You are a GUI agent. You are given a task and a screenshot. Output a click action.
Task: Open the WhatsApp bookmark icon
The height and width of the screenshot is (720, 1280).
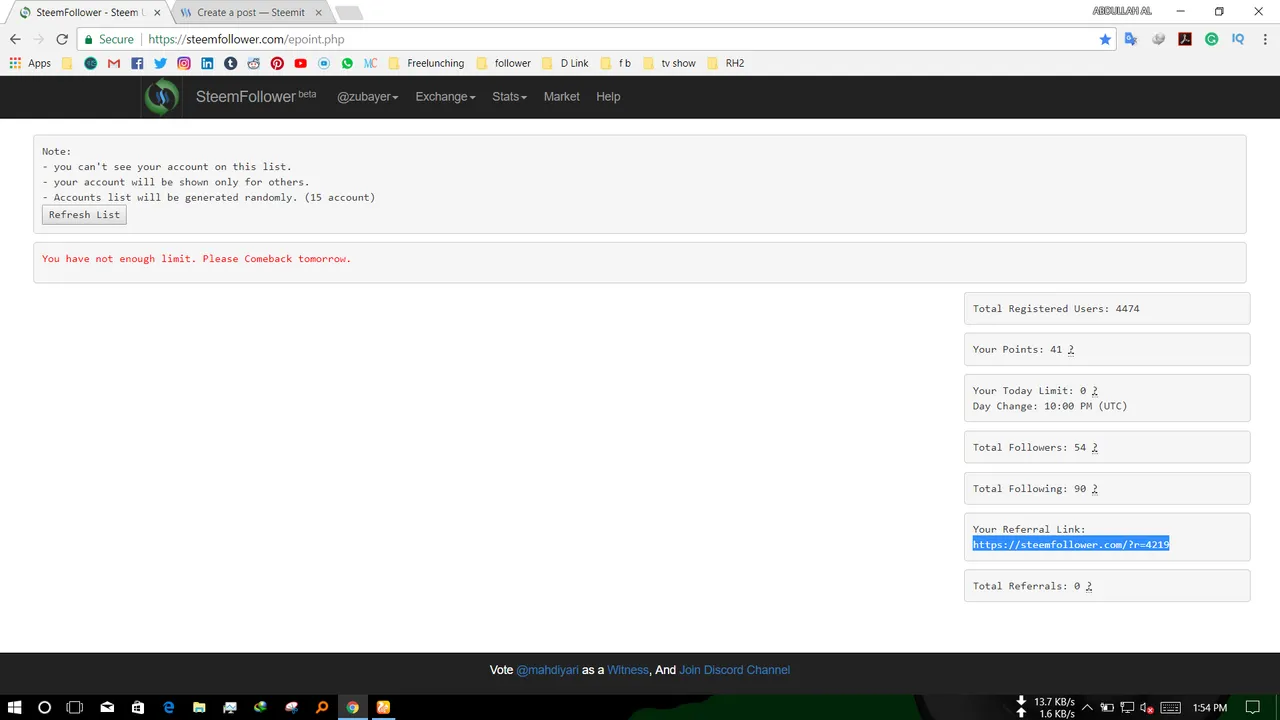point(347,63)
